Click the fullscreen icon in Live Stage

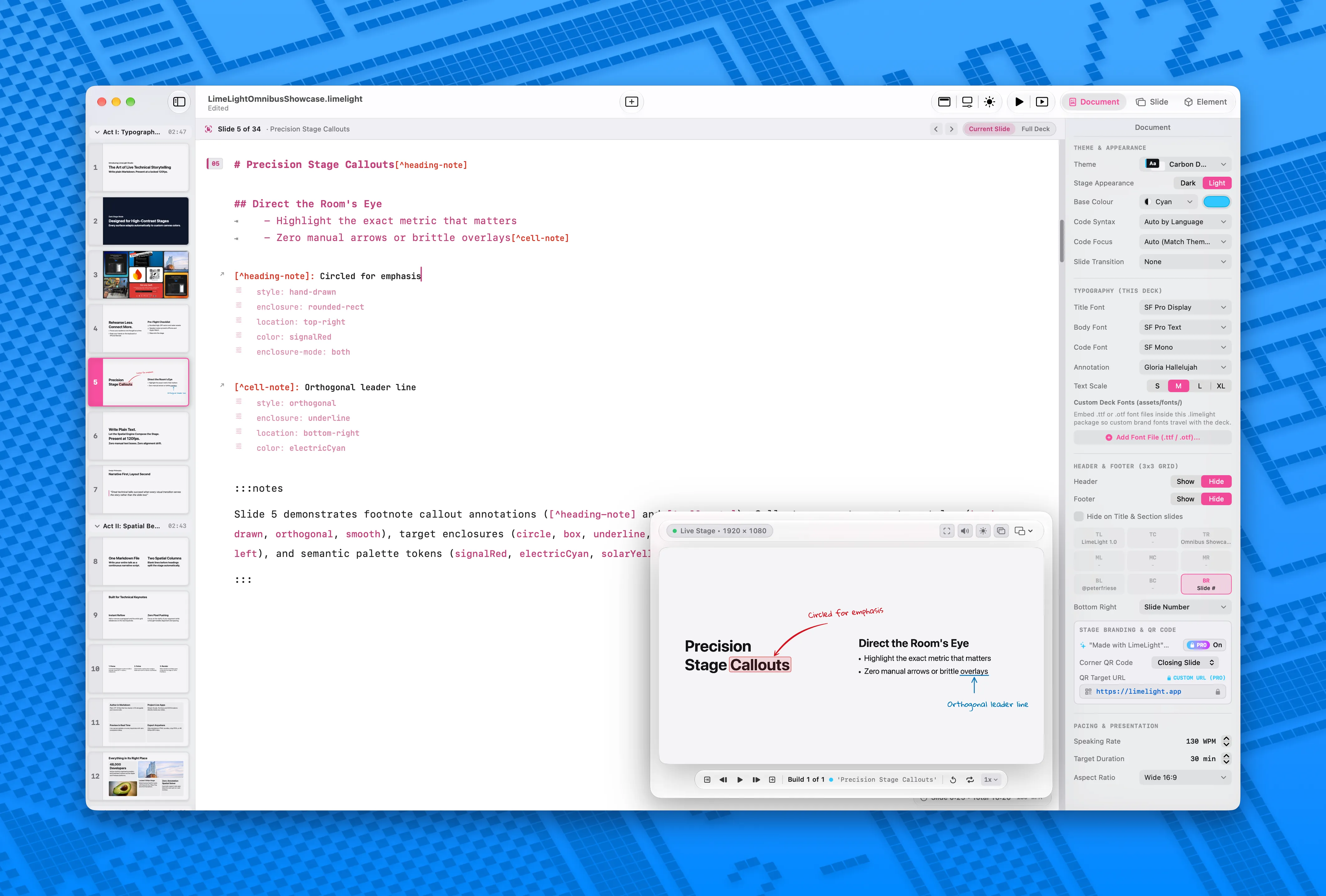tap(947, 531)
